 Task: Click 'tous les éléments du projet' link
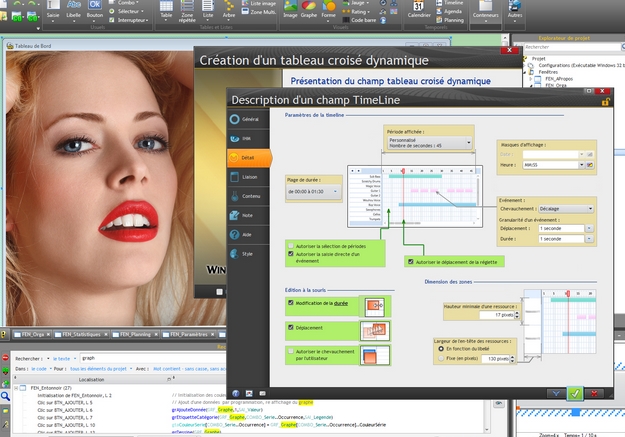coord(97,368)
